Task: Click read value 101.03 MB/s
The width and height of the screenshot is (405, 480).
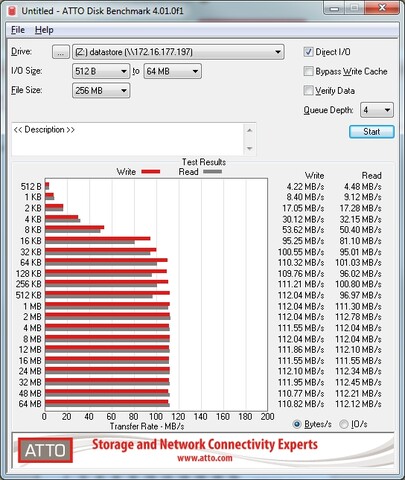Action: click(358, 262)
